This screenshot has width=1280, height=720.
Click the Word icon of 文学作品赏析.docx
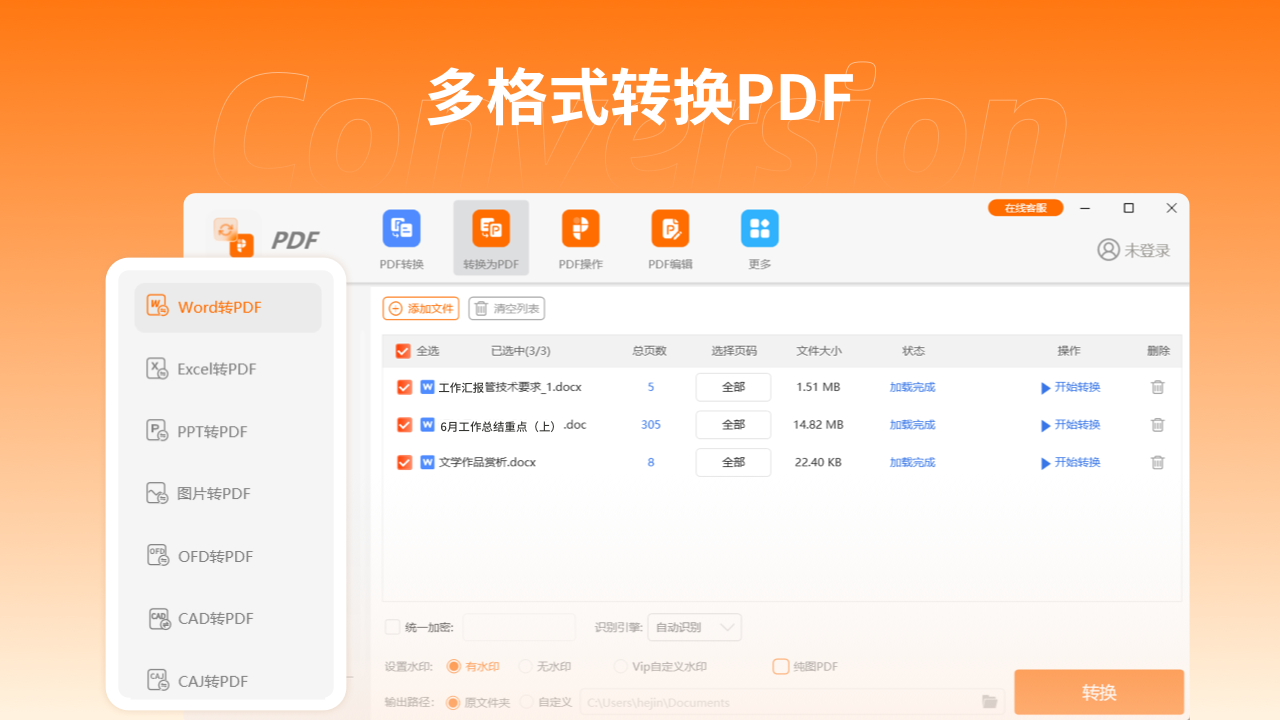coord(427,462)
